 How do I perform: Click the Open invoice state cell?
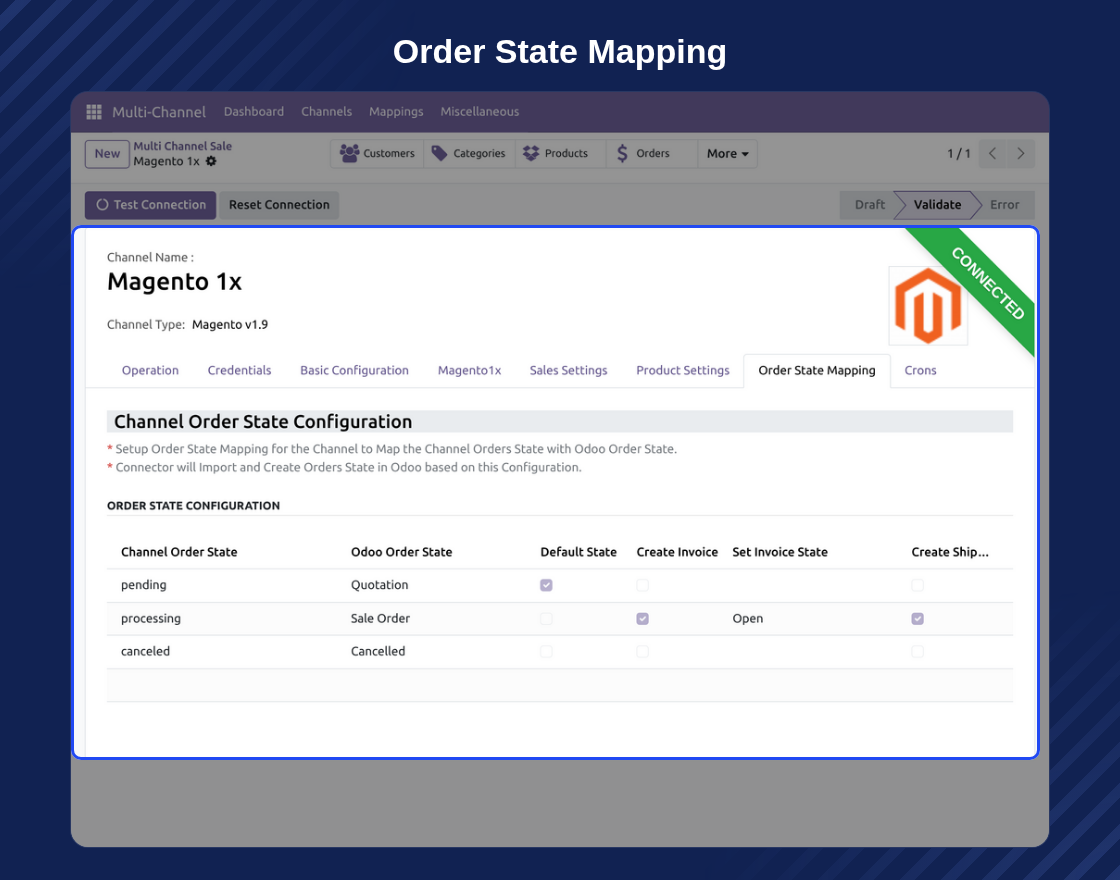[x=748, y=619]
